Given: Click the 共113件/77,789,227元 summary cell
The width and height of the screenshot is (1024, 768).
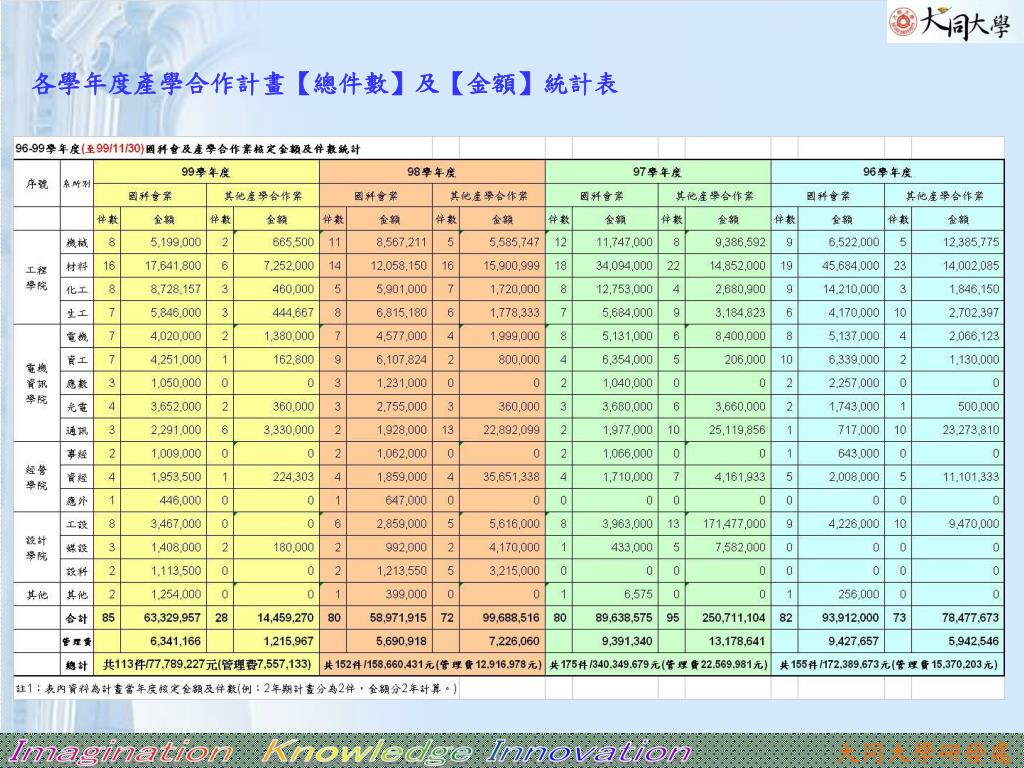Looking at the screenshot, I should tap(207, 665).
